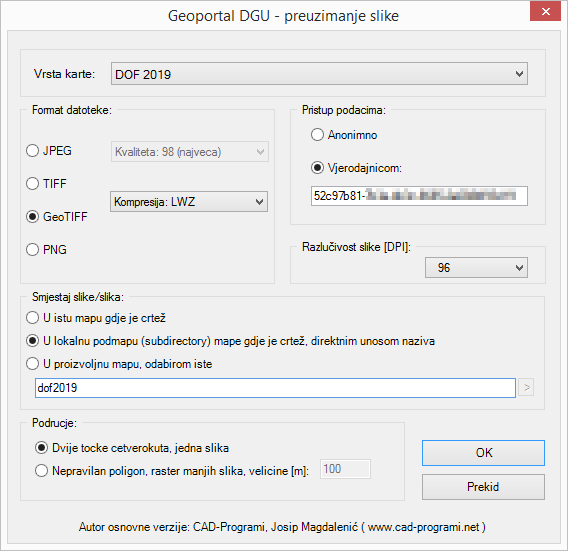Expand the Kompresija: LWZ dropdown

(x=189, y=201)
